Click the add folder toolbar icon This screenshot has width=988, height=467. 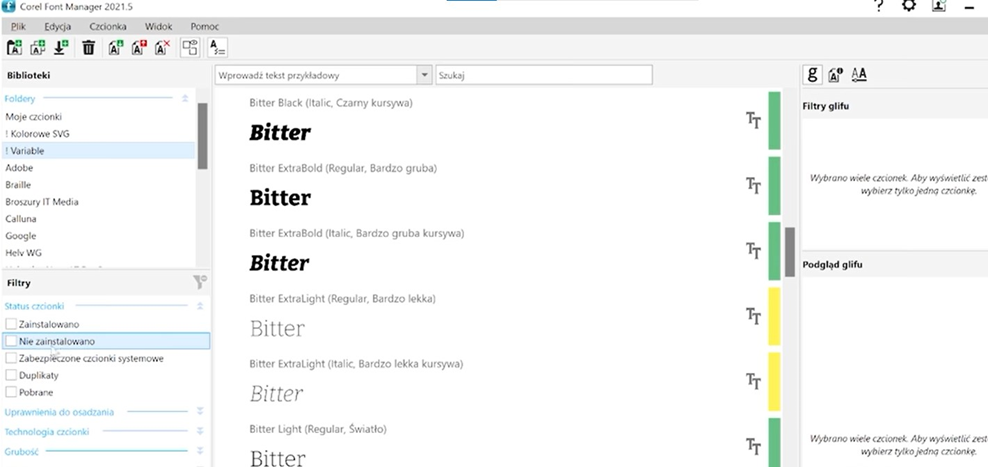coord(14,47)
